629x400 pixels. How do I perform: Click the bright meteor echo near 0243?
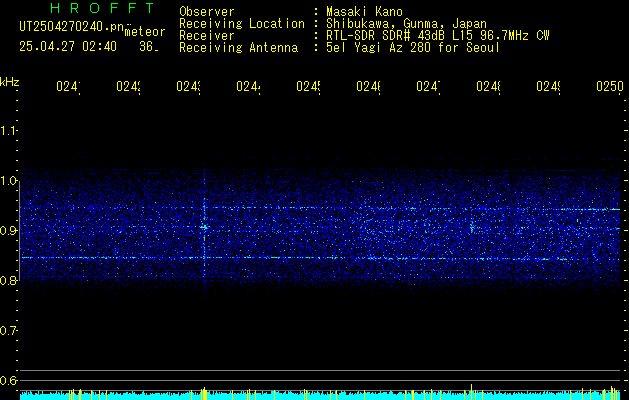(205, 227)
